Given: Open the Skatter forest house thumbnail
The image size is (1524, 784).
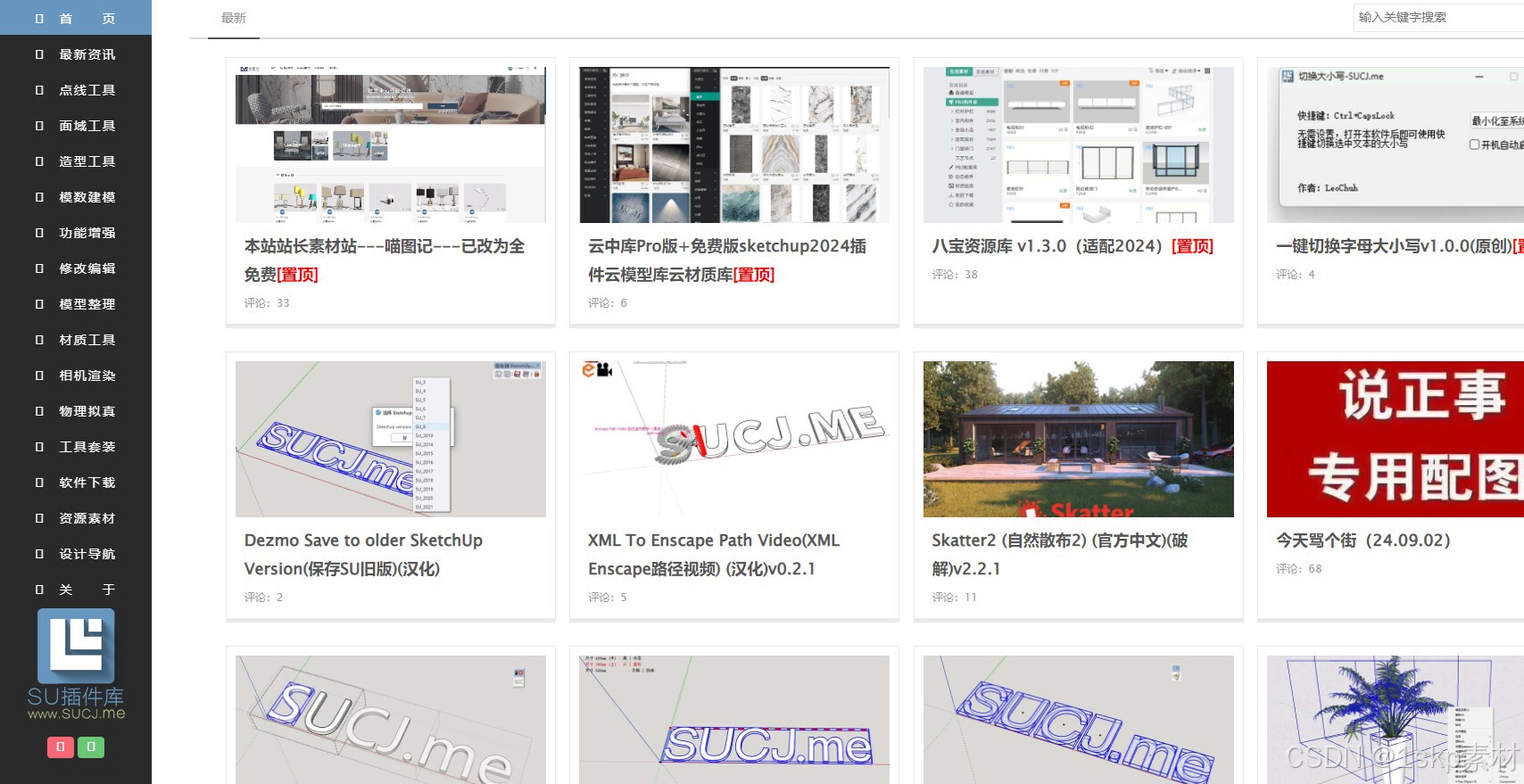Looking at the screenshot, I should pos(1079,439).
